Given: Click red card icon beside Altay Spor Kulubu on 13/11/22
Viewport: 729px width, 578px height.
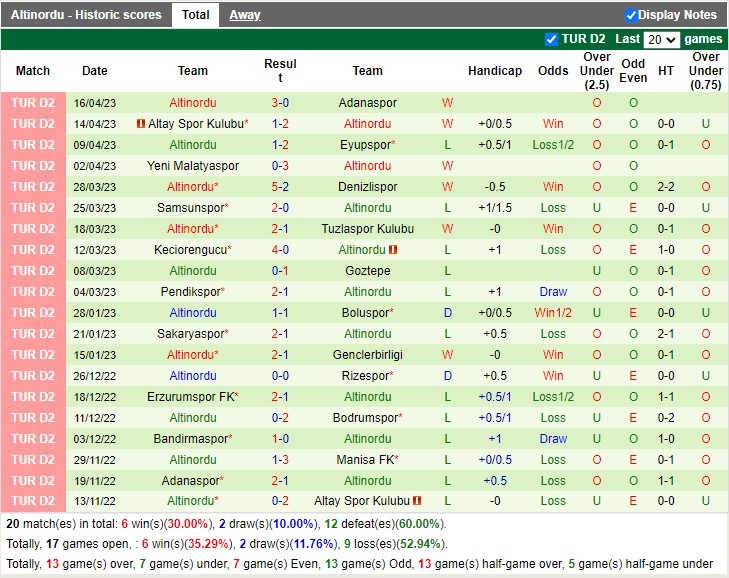Looking at the screenshot, I should point(417,501).
